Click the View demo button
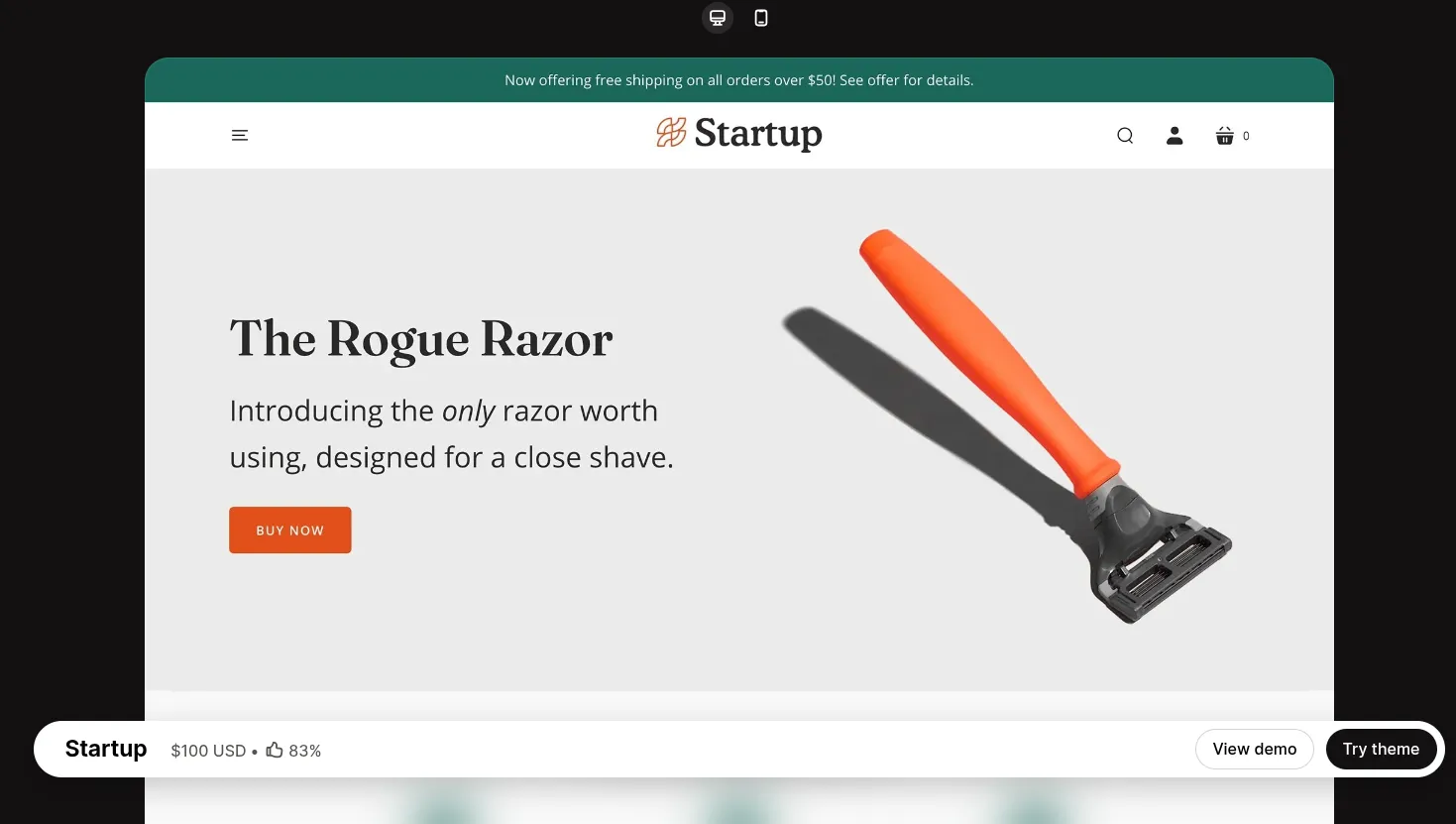 (1255, 750)
